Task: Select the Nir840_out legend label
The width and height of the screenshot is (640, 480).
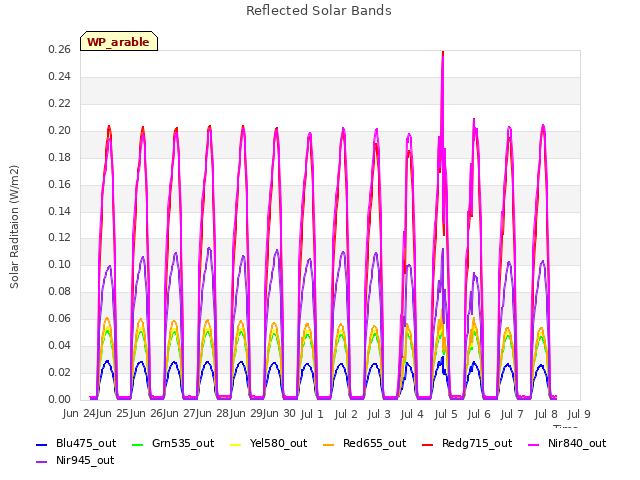Action: pyautogui.click(x=577, y=444)
